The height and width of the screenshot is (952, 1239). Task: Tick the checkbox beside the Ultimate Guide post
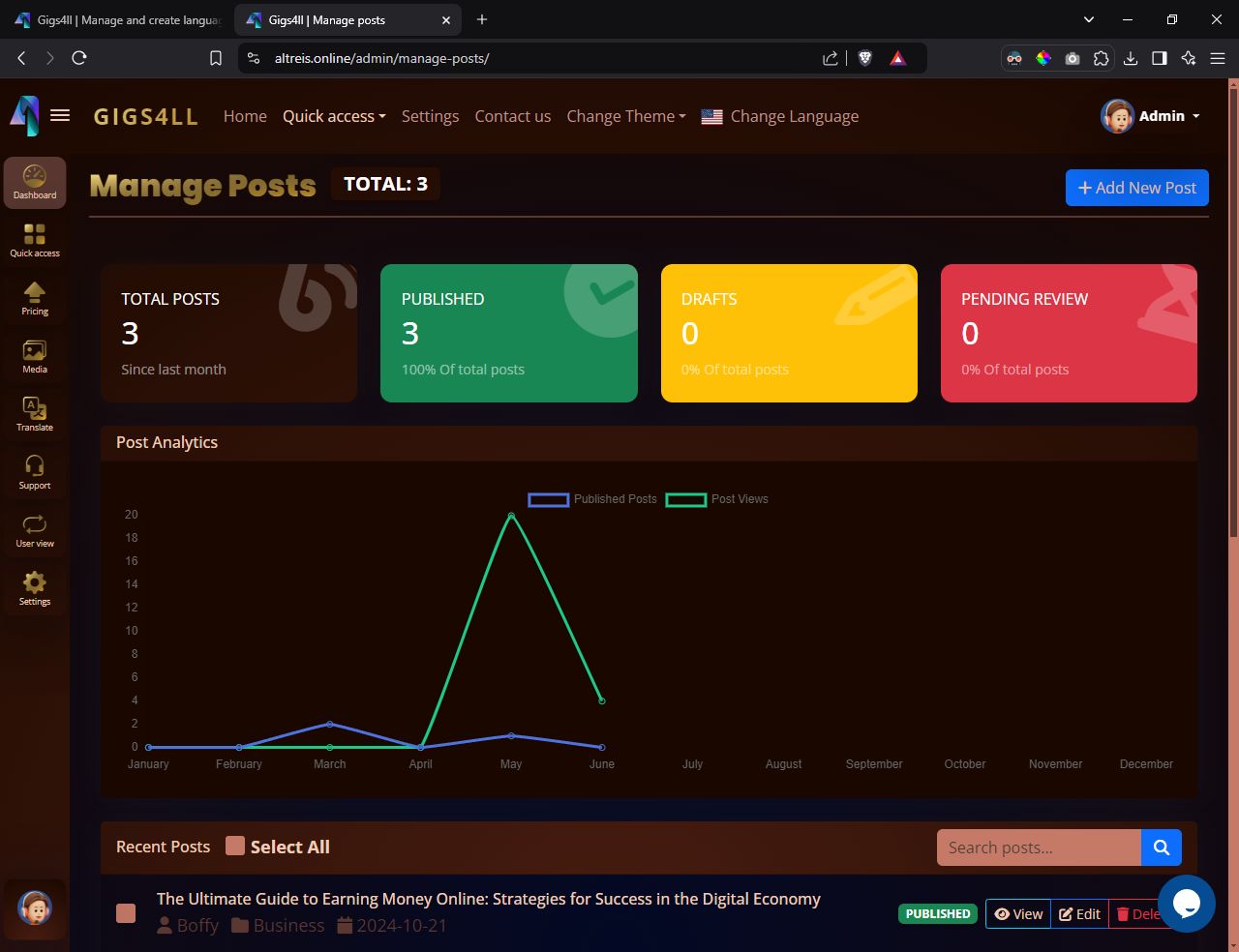[126, 913]
